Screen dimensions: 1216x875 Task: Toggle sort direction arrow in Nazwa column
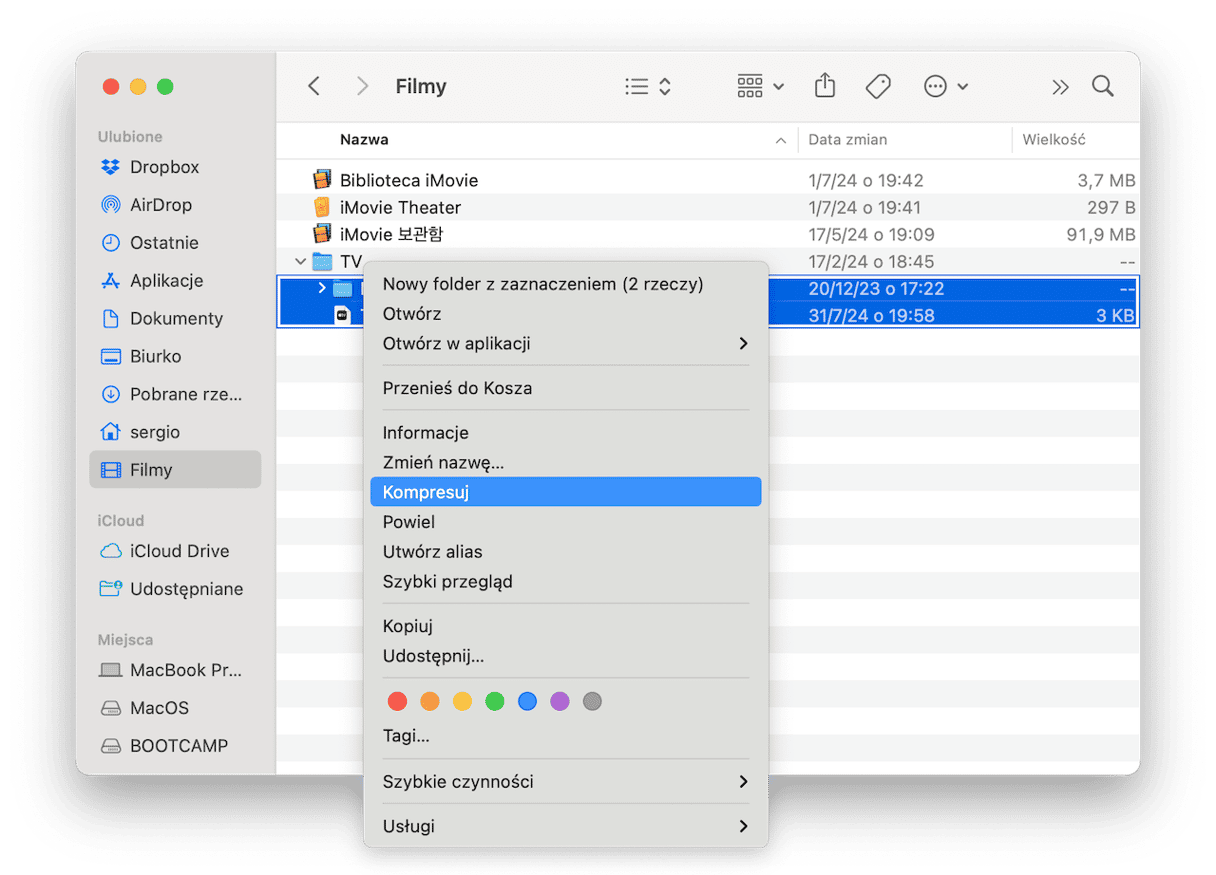pyautogui.click(x=780, y=141)
